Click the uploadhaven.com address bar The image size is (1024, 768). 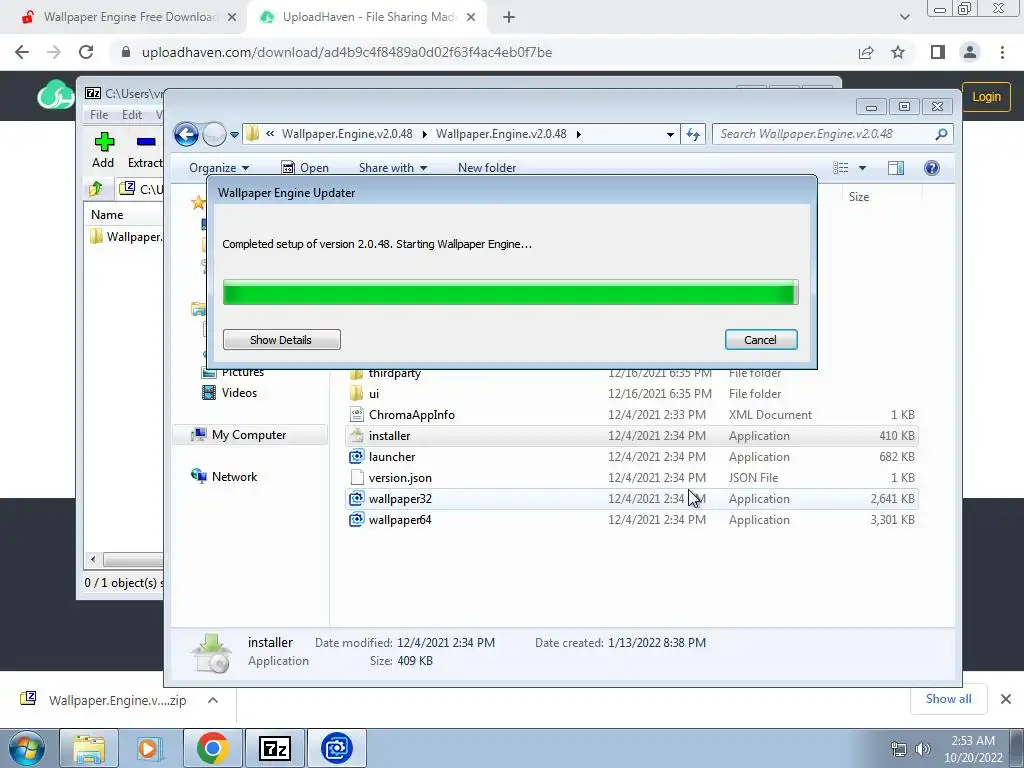(346, 52)
